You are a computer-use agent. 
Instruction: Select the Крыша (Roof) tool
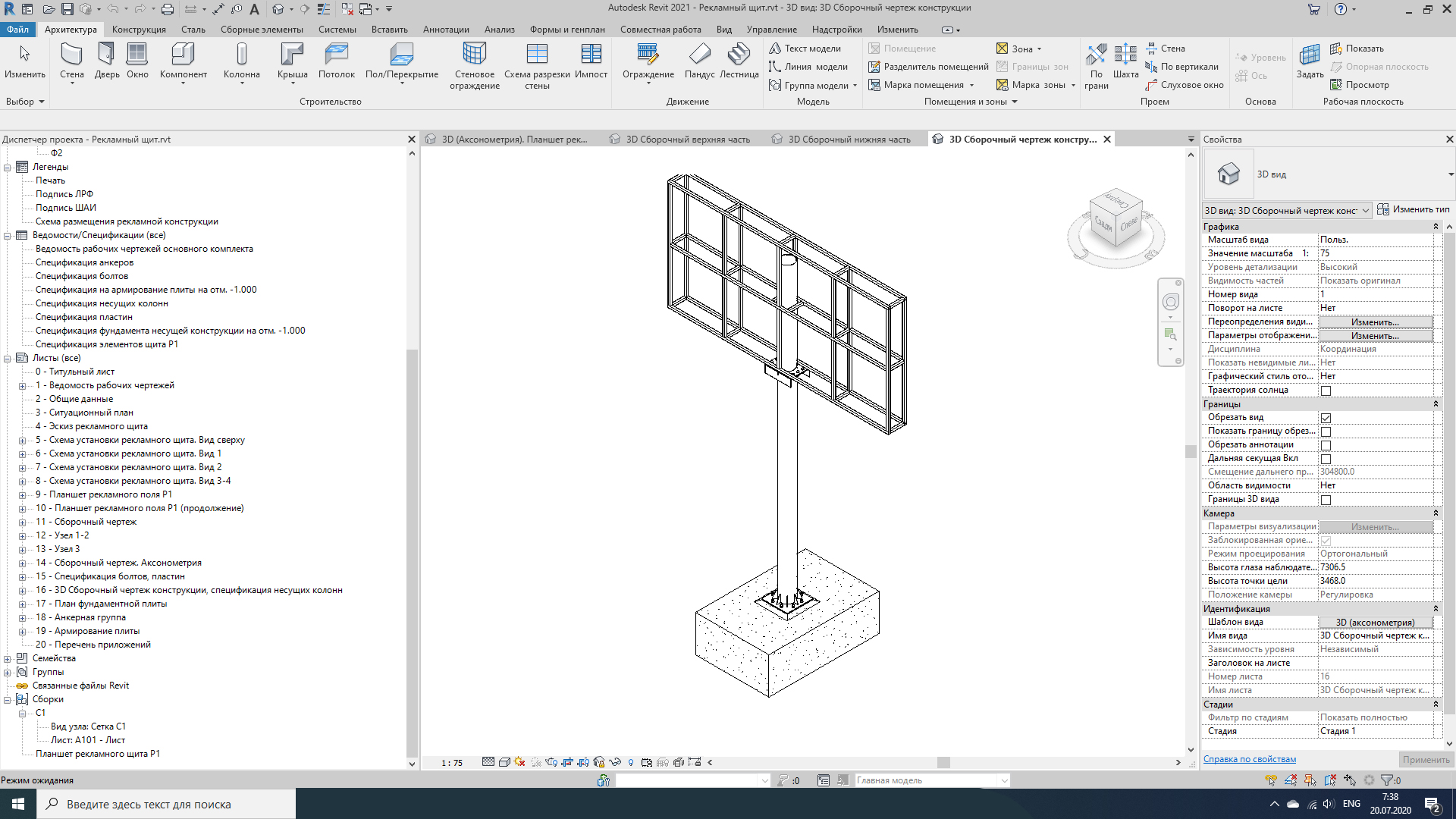coord(292,61)
